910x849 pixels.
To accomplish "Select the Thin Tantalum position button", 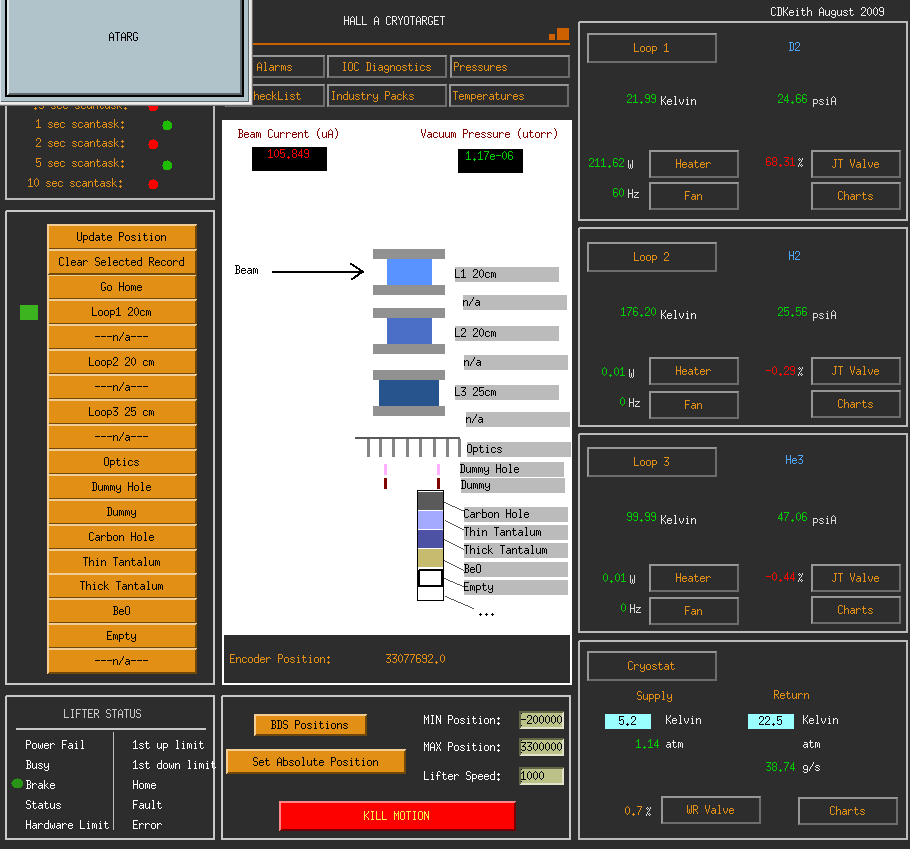I will coord(122,561).
